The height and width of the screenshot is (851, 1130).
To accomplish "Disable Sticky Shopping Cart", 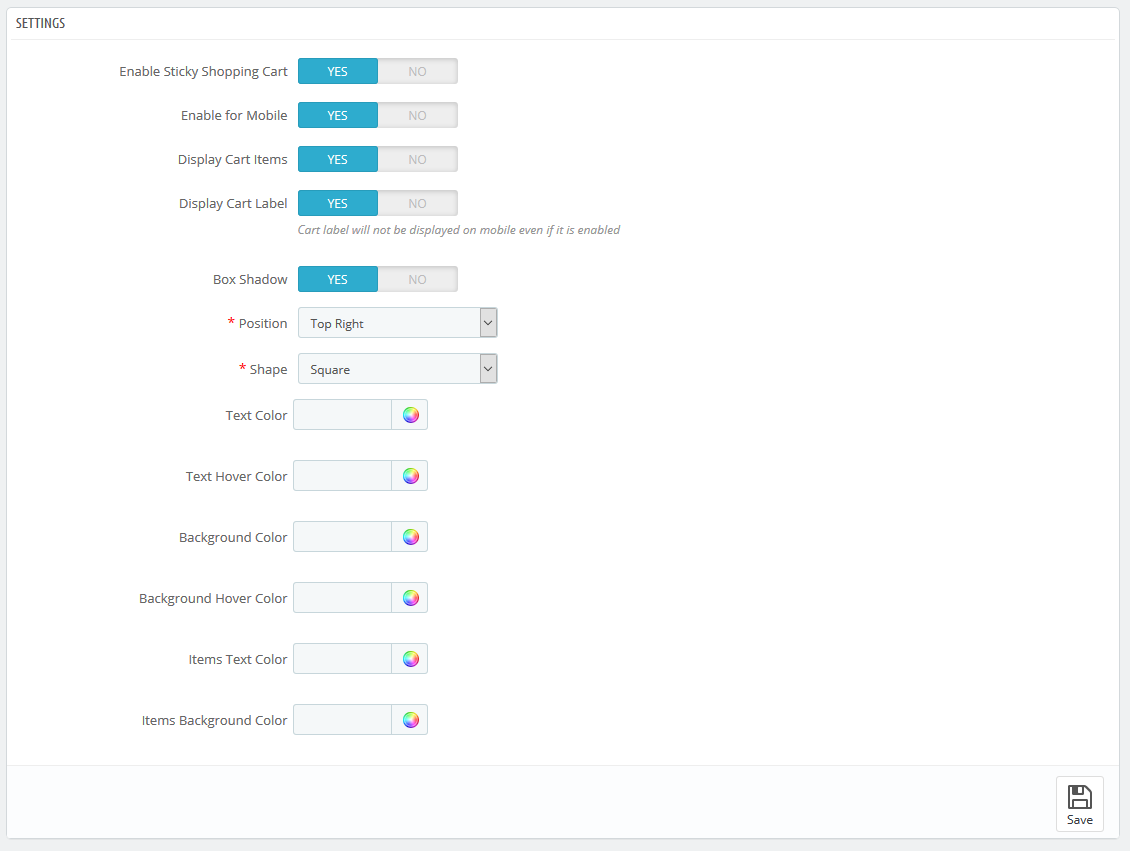I will tap(418, 71).
